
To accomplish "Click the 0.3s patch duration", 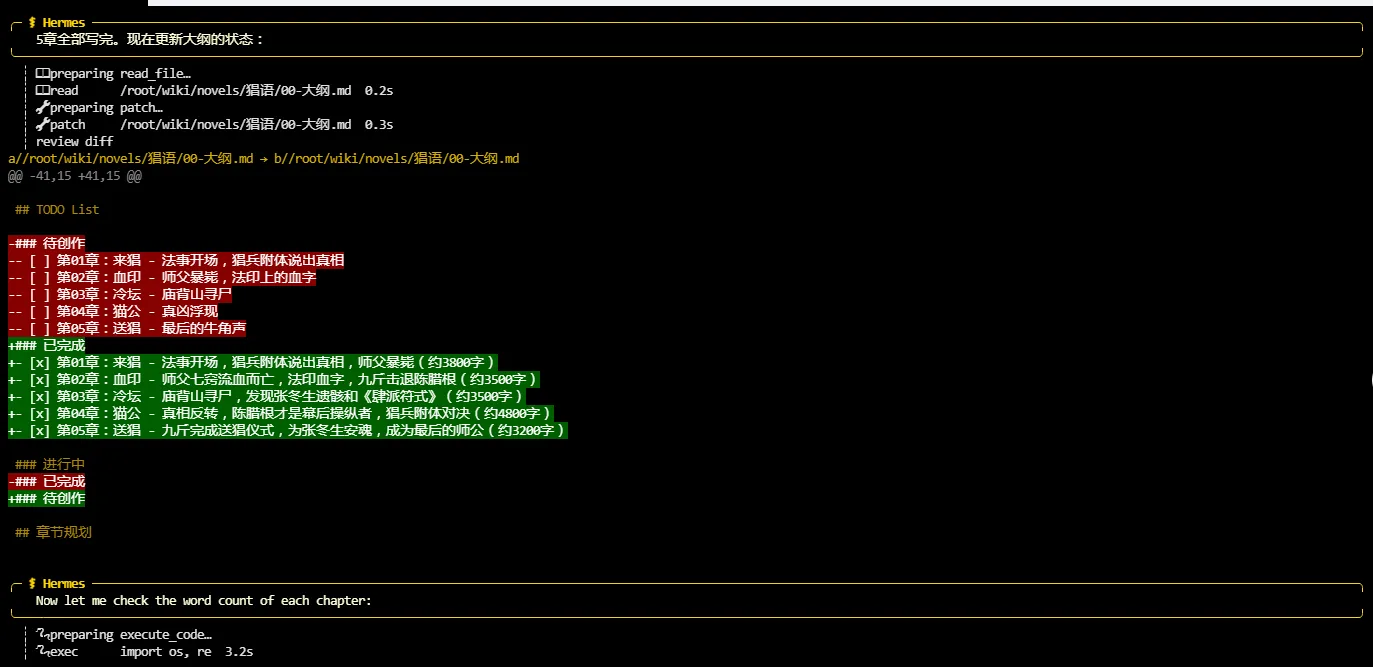I will click(379, 124).
